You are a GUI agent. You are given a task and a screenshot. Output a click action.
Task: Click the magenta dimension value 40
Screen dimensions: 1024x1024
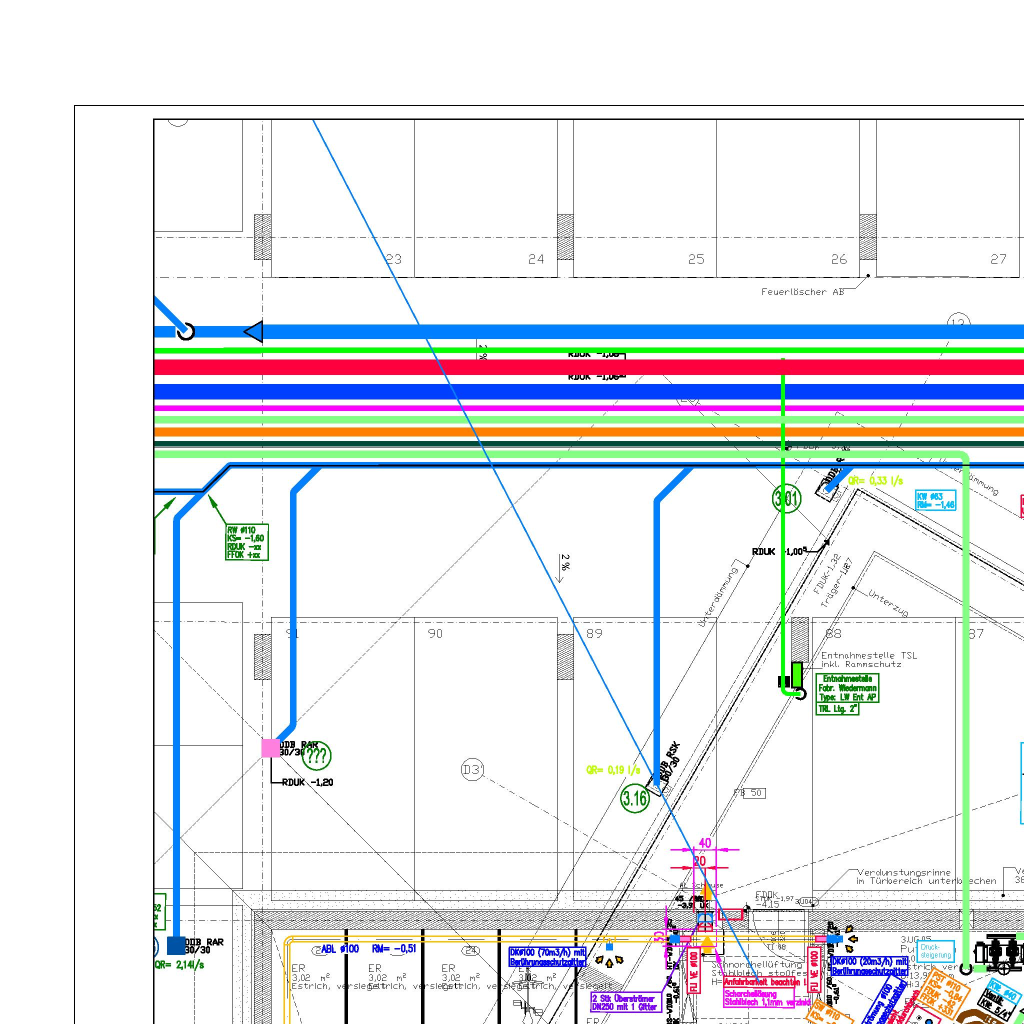(x=704, y=843)
